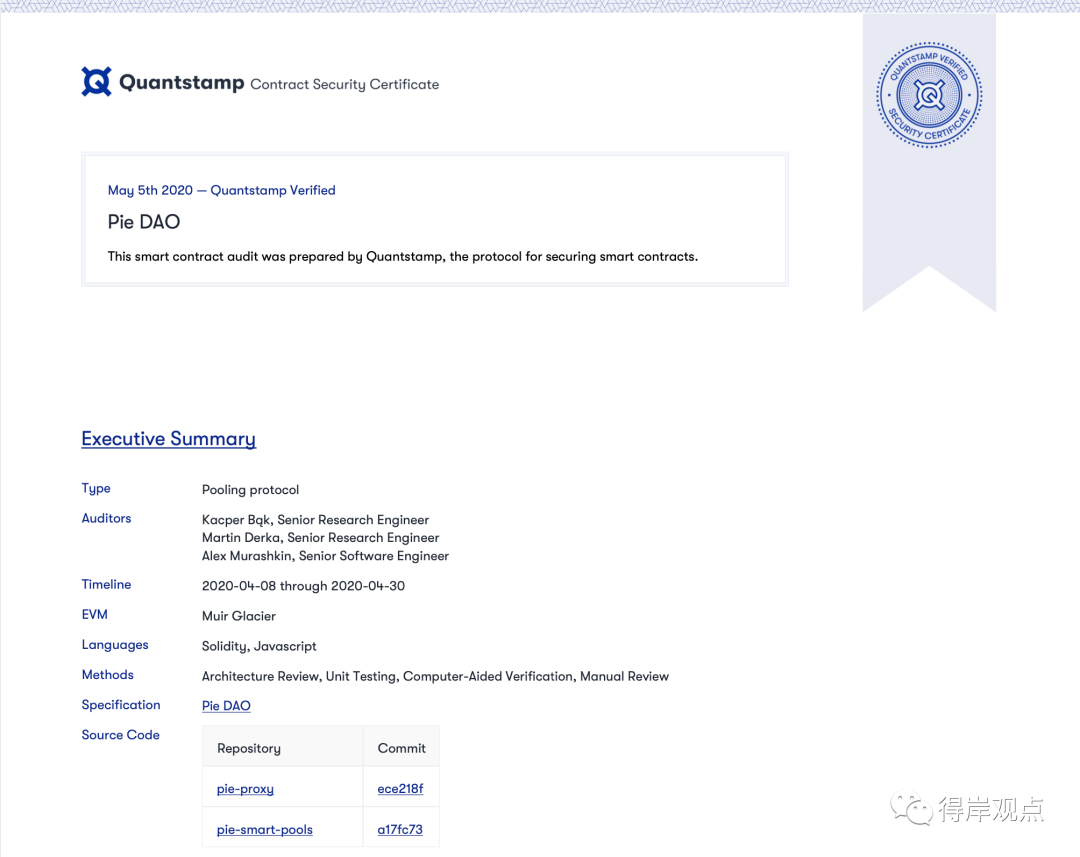Open the Executive Summary heading link

[169, 439]
